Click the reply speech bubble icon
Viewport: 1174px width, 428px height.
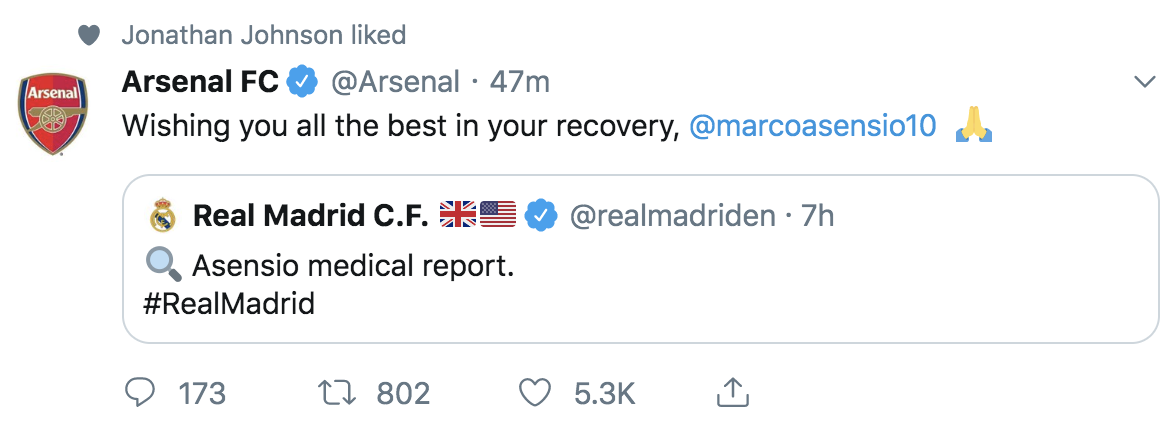(x=139, y=393)
